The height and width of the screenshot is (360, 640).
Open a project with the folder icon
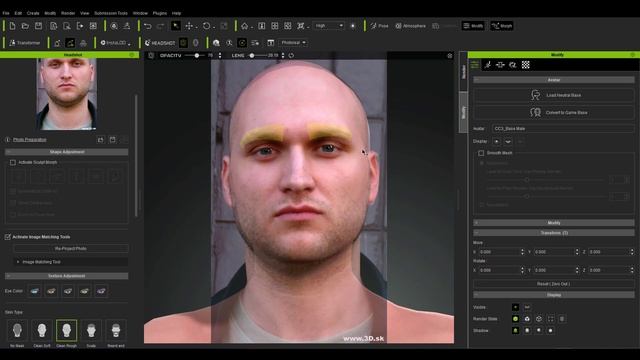click(x=25, y=26)
